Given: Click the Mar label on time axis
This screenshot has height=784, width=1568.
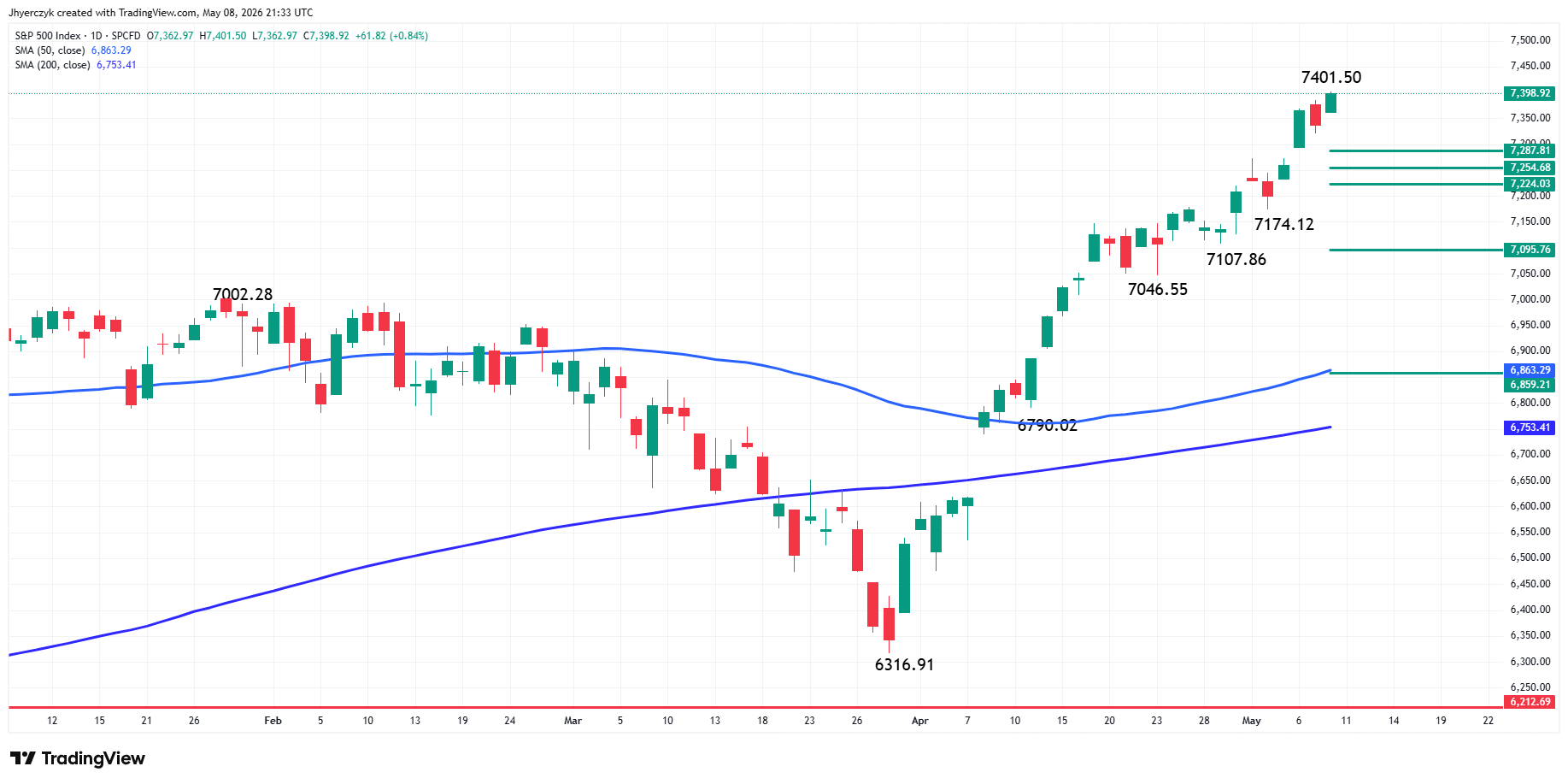Looking at the screenshot, I should [x=573, y=721].
